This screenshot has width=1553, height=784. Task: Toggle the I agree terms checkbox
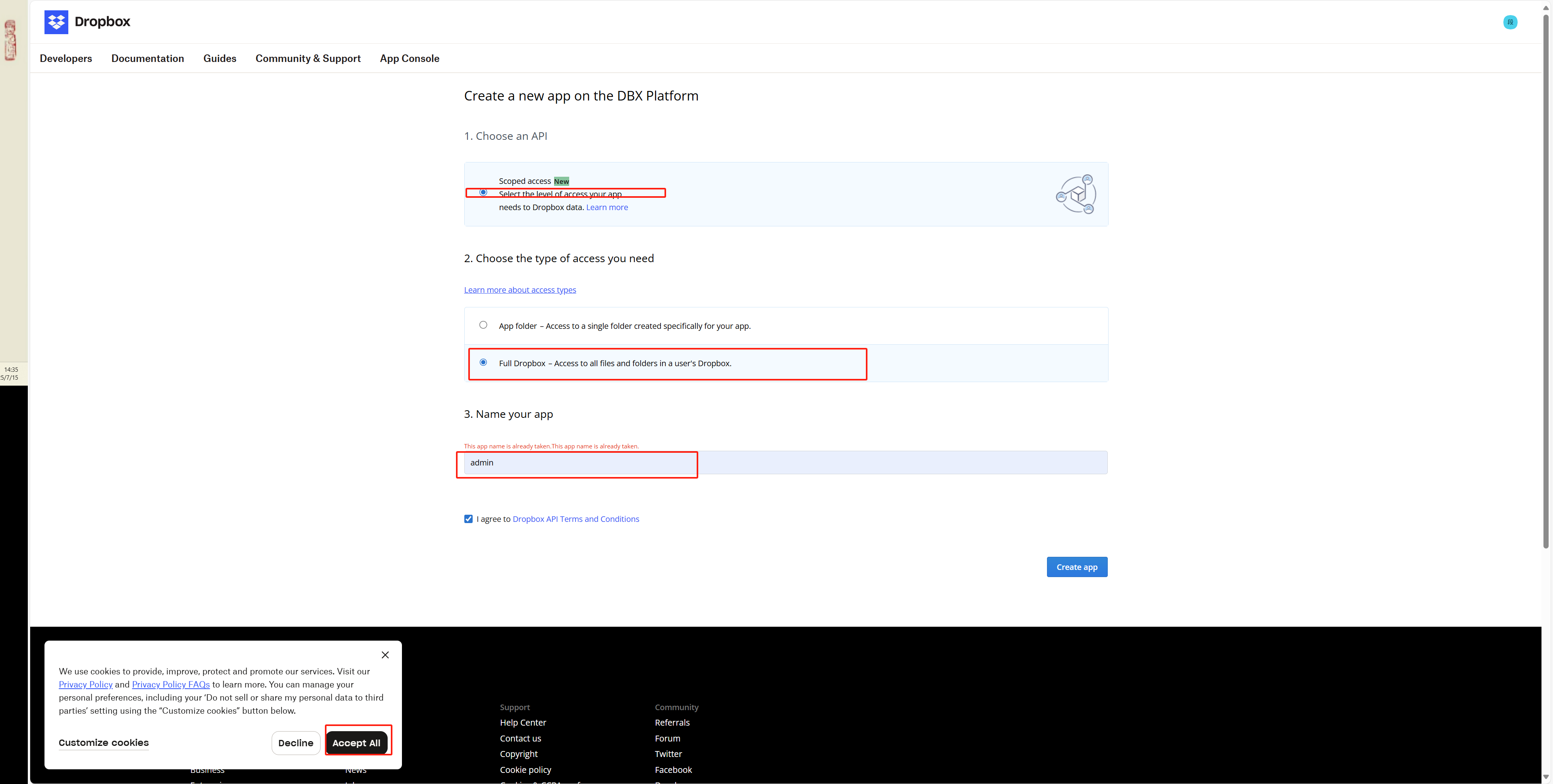[468, 519]
